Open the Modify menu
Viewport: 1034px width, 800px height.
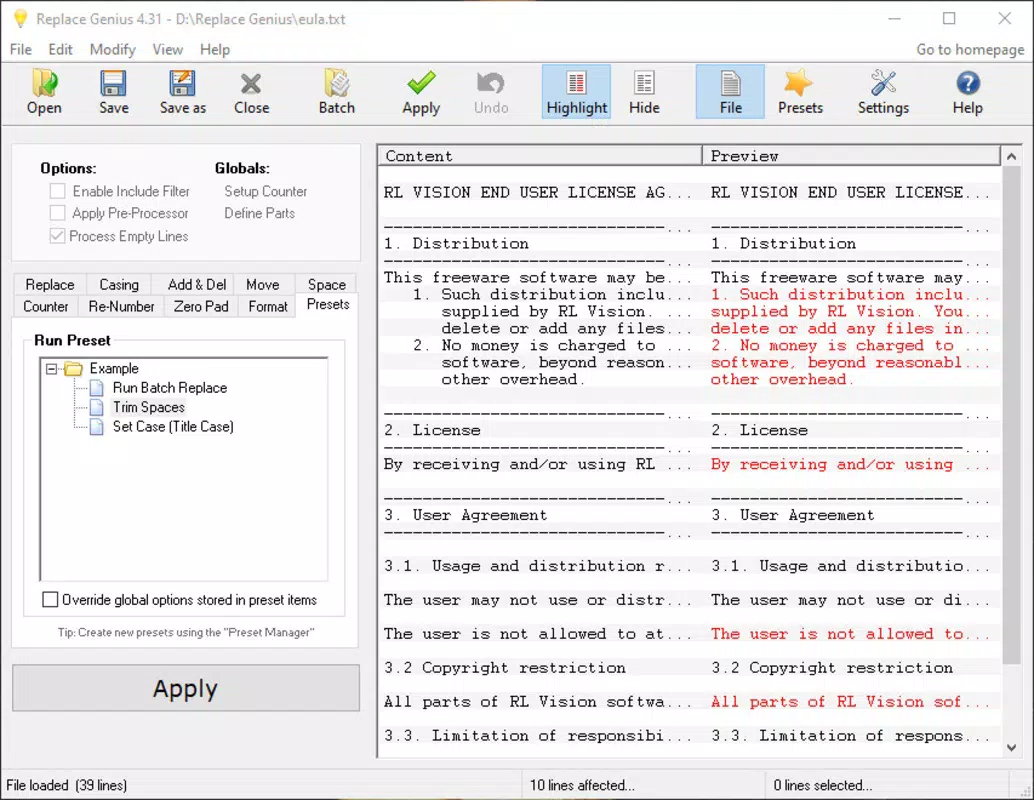point(113,49)
